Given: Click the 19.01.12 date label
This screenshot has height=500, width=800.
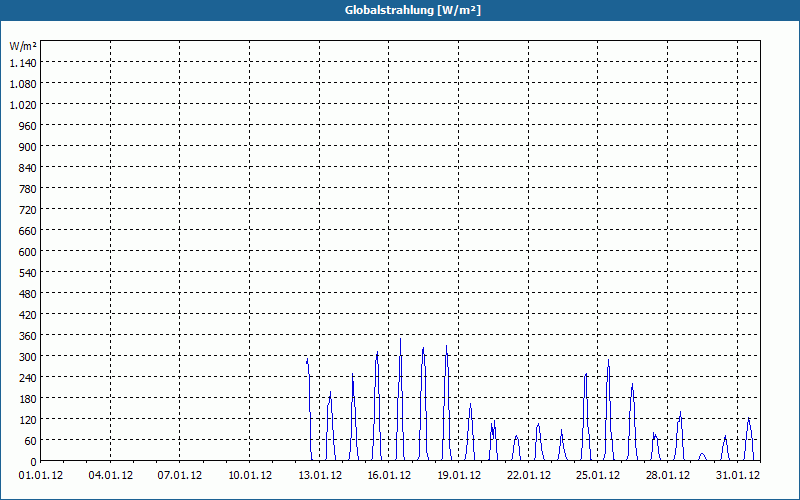Looking at the screenshot, I should point(459,476).
